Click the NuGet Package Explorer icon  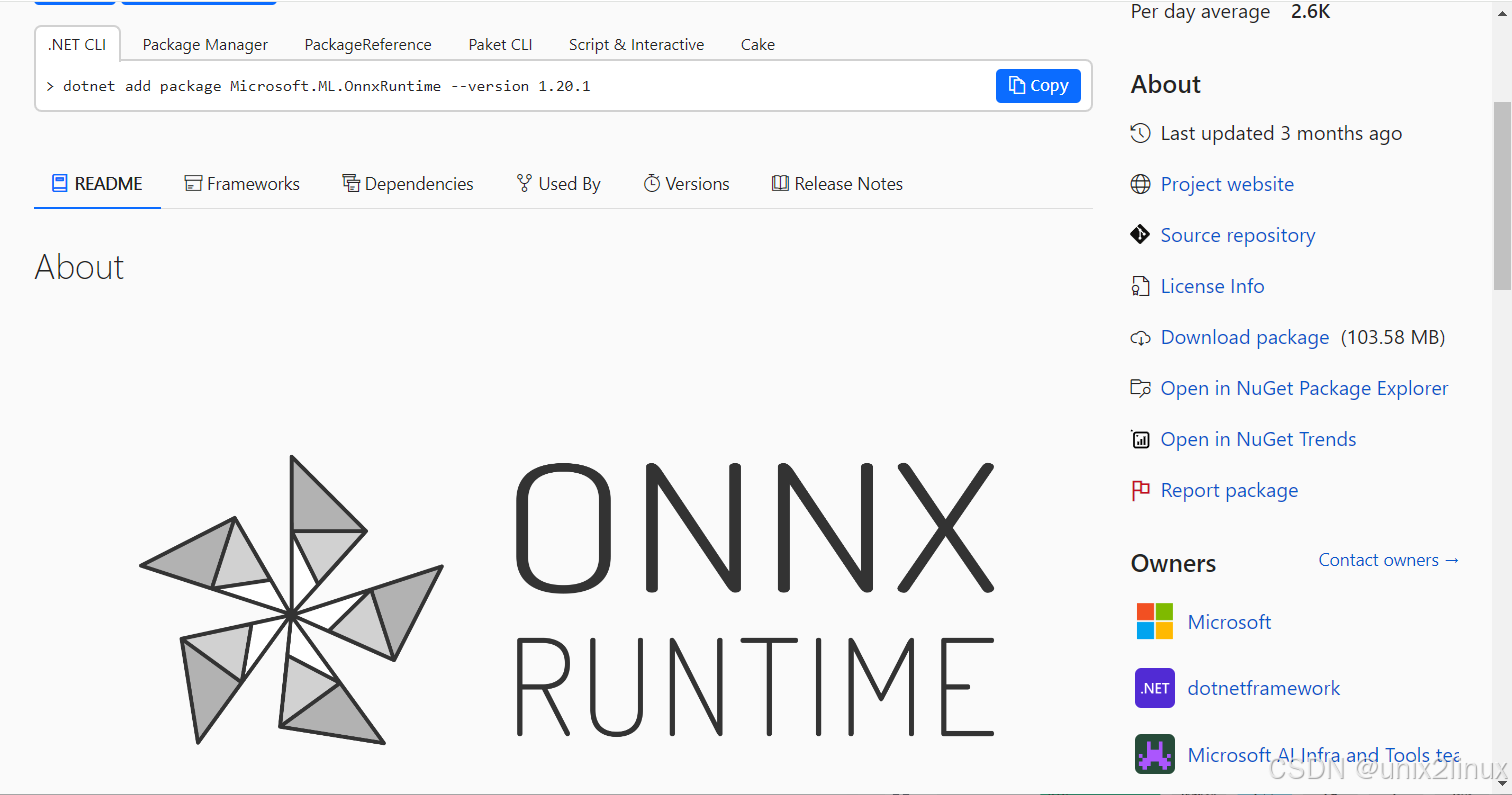pos(1140,388)
